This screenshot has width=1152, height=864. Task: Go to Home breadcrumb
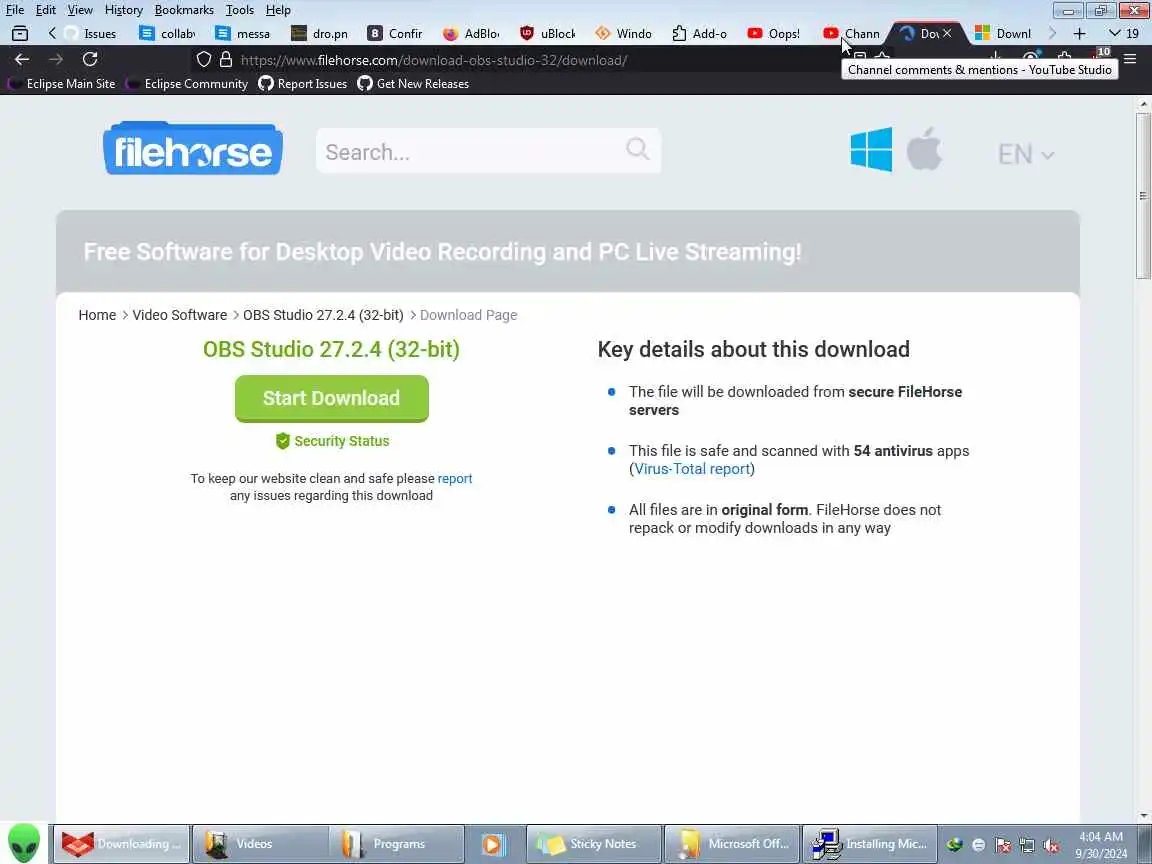tap(97, 315)
